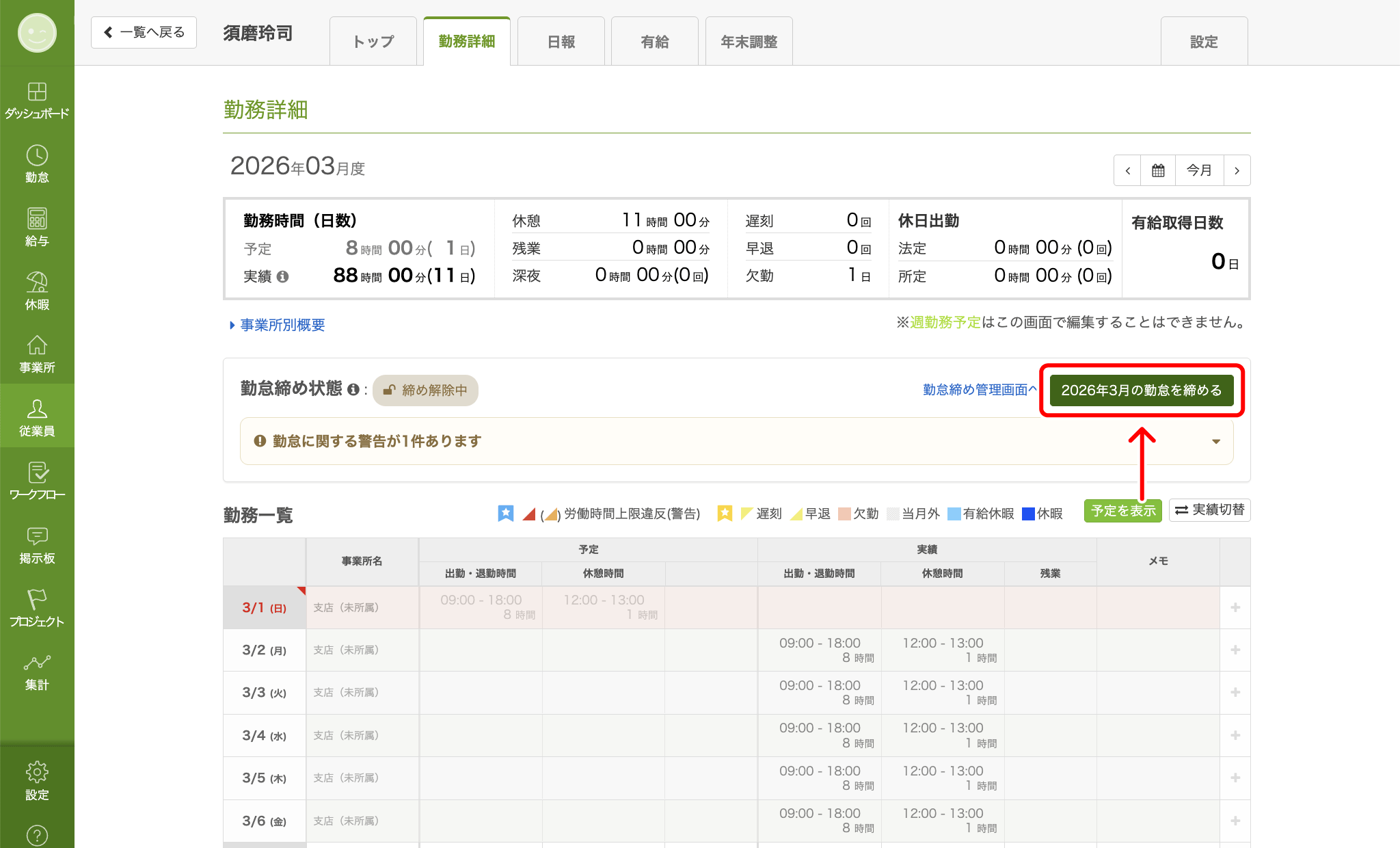The image size is (1400, 848).
Task: Click info icon next to 勤怠締め状態
Action: 353,389
